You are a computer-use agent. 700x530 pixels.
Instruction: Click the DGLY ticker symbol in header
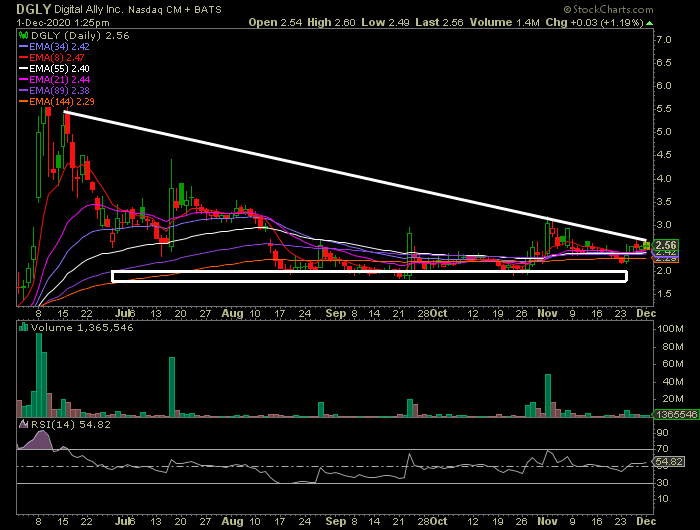click(34, 9)
